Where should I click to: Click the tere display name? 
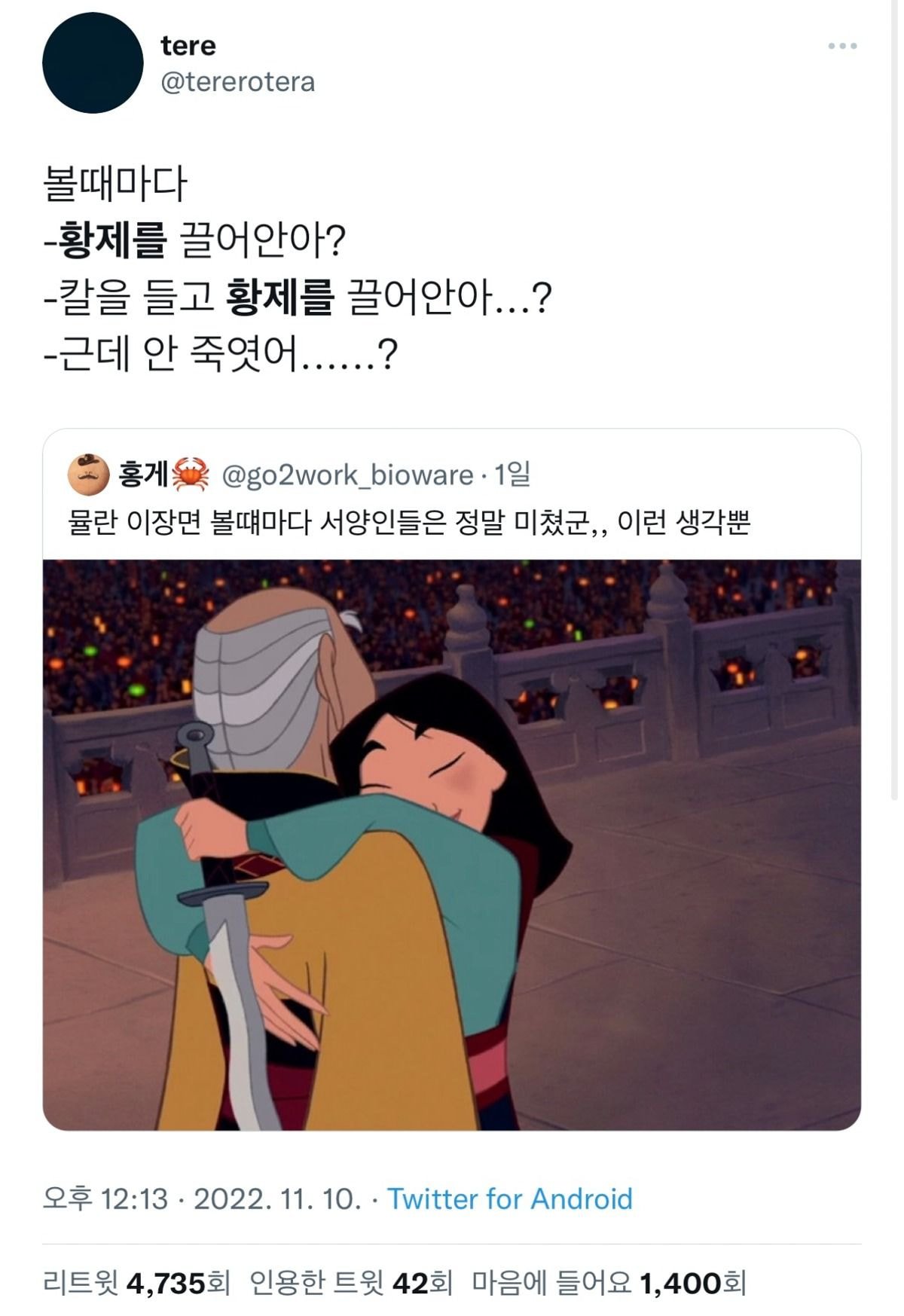click(188, 45)
